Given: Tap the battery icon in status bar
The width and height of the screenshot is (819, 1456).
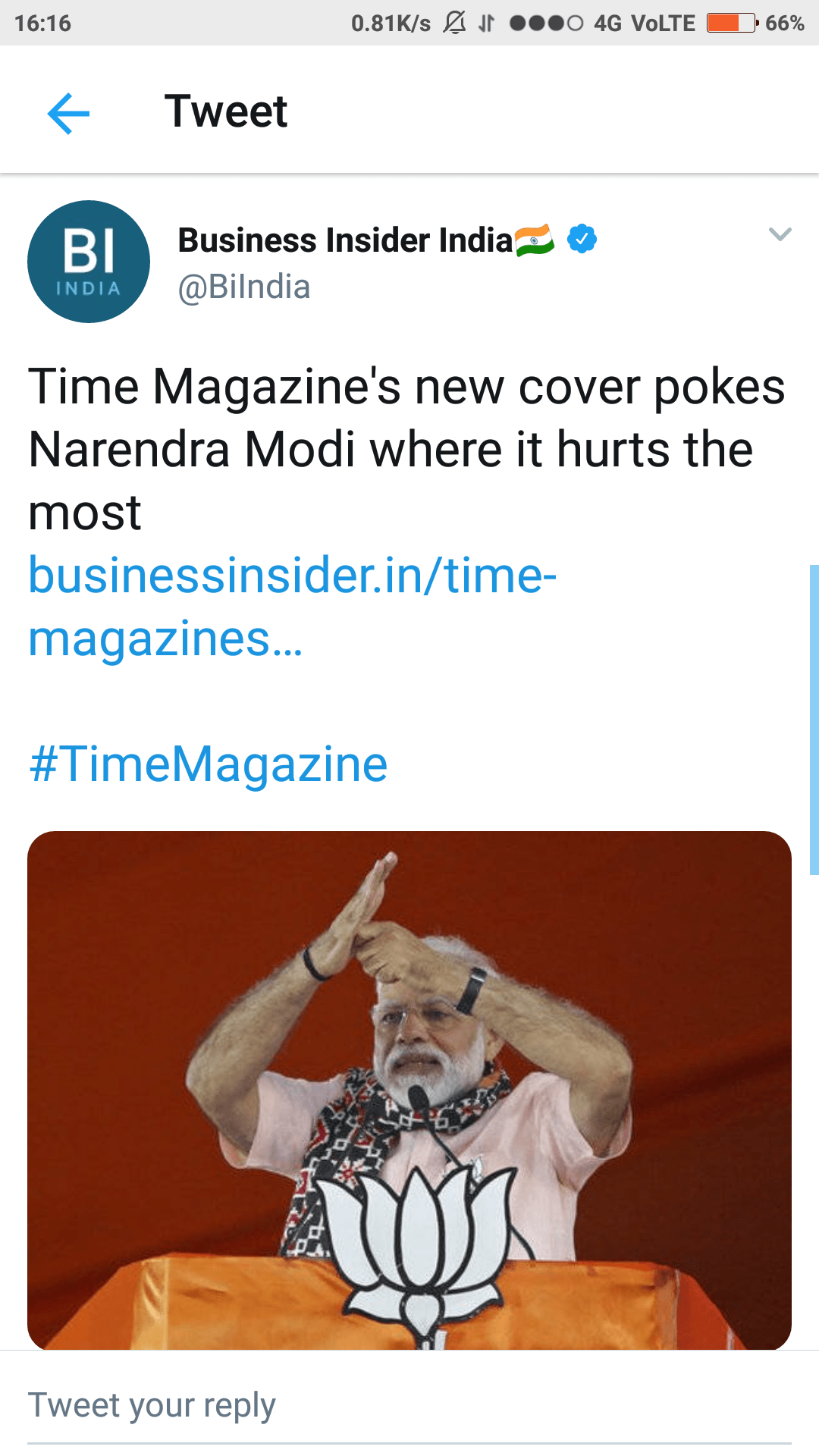Looking at the screenshot, I should [731, 23].
